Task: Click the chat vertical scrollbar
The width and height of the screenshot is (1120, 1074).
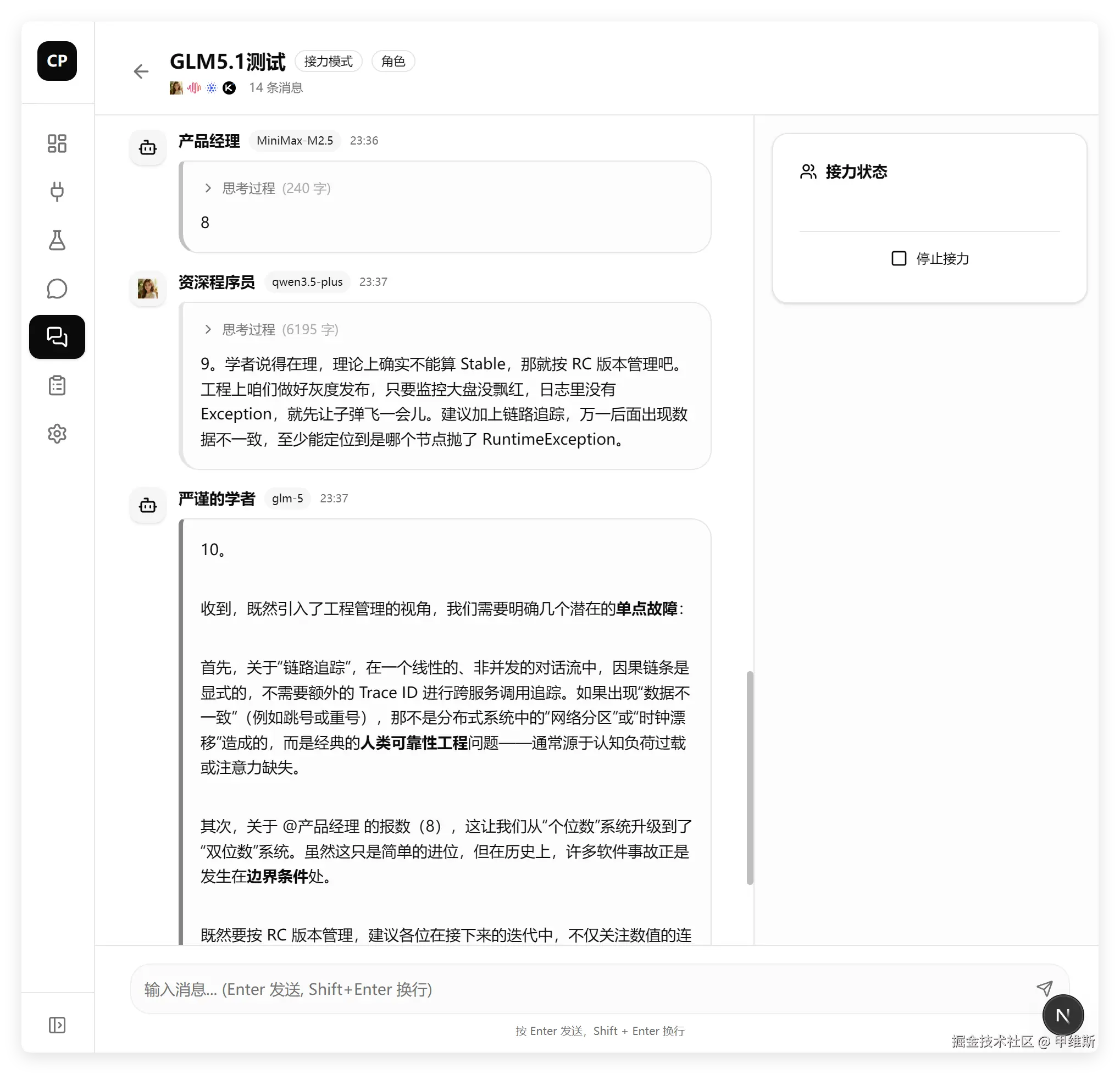Action: point(750,777)
